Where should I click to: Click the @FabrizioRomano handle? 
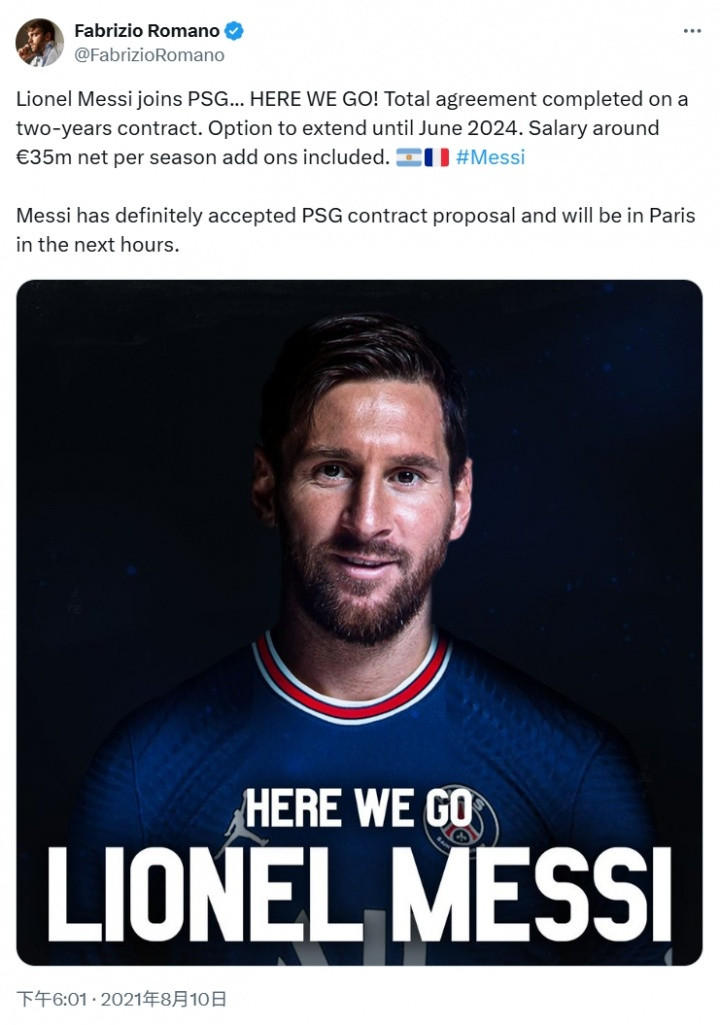tap(149, 55)
